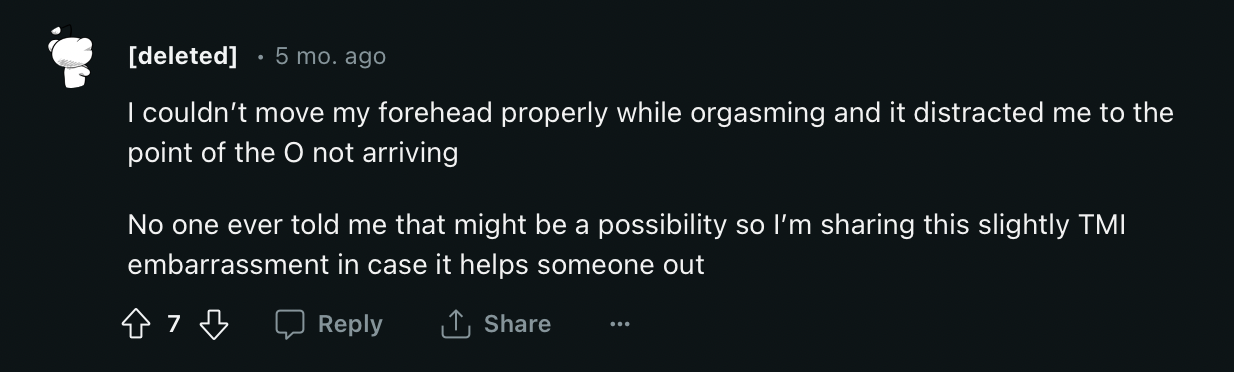
Task: Click the second paragraph mentioning TMI
Action: [627, 245]
